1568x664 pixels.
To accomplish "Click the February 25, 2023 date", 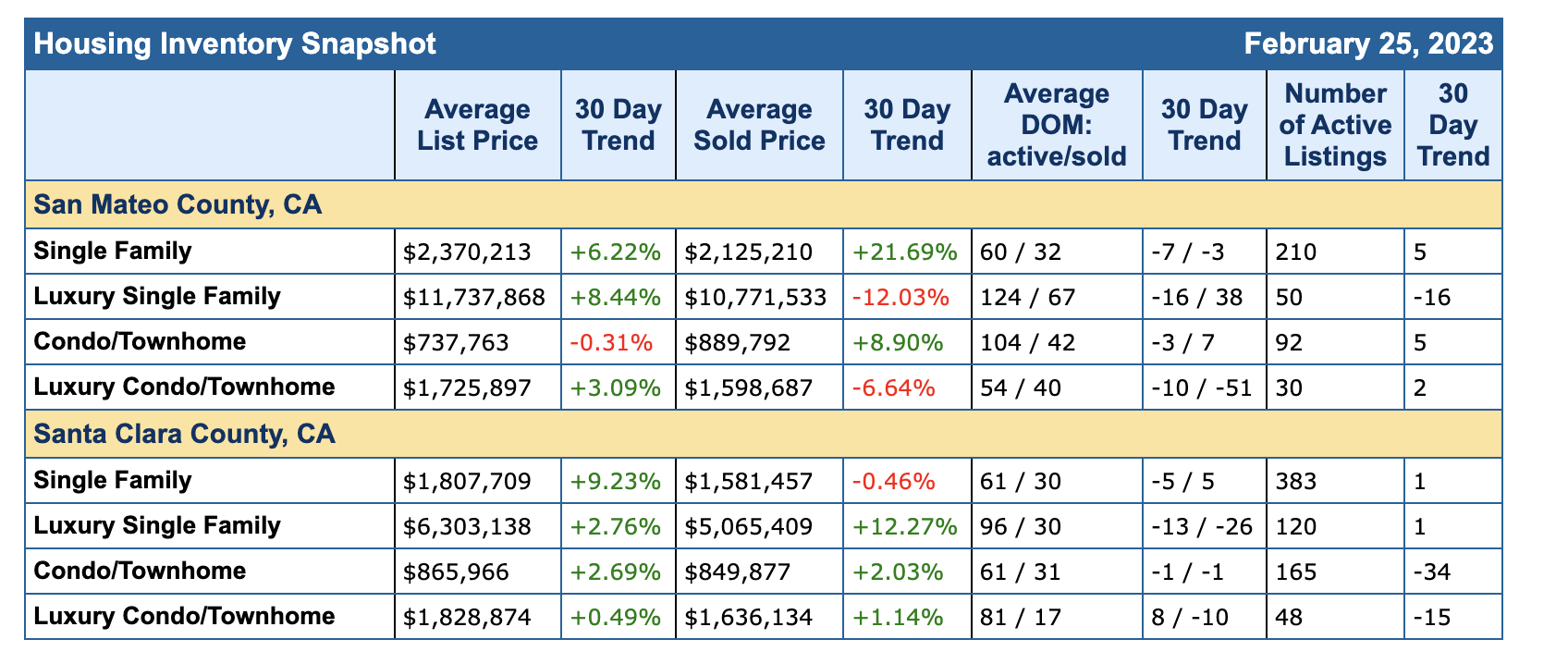I will point(1368,43).
